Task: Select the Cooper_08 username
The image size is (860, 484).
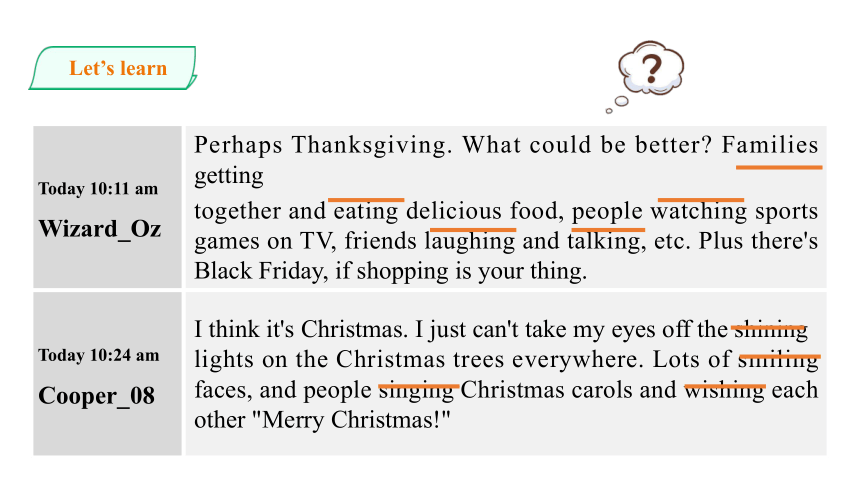Action: pyautogui.click(x=97, y=396)
